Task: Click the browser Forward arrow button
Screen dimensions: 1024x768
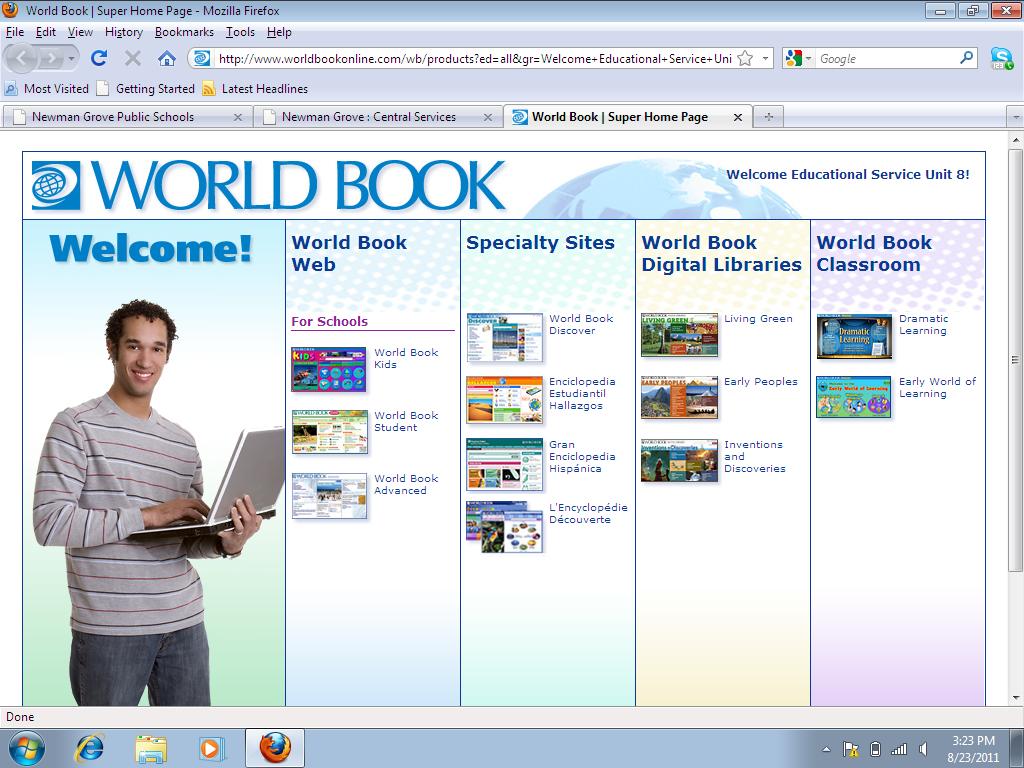Action: pos(51,59)
